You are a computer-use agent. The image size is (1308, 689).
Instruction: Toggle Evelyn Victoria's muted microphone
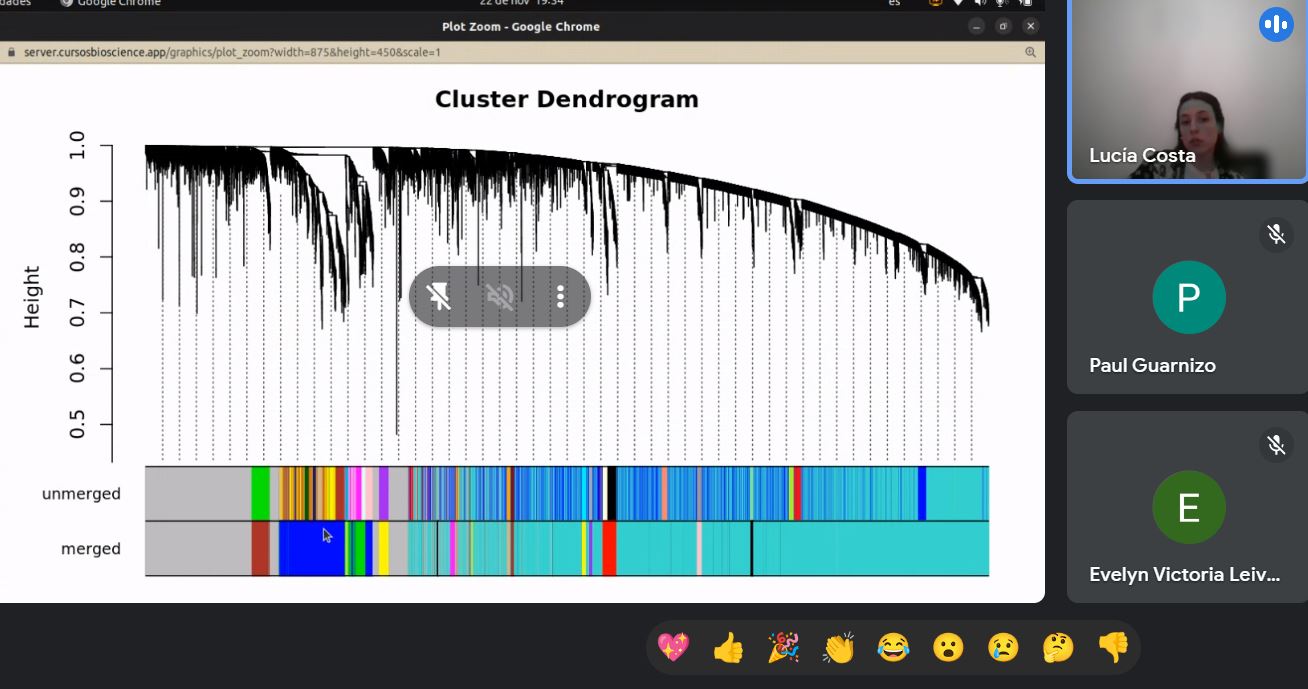coord(1276,445)
